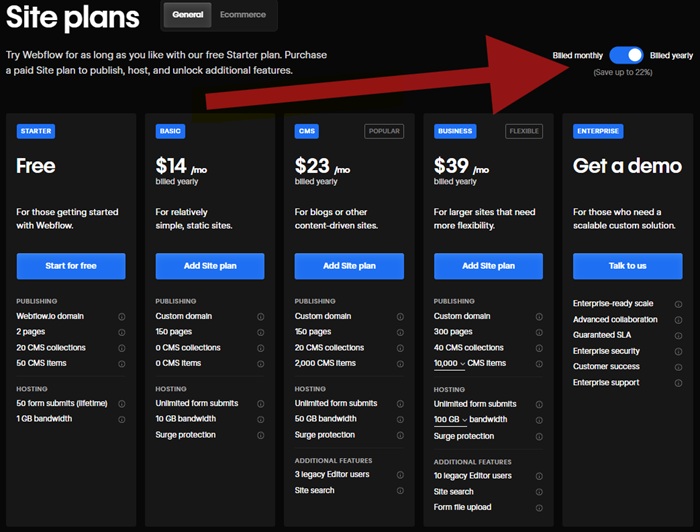700x532 pixels.
Task: Show info for 40 CMS collections
Action: 539,348
